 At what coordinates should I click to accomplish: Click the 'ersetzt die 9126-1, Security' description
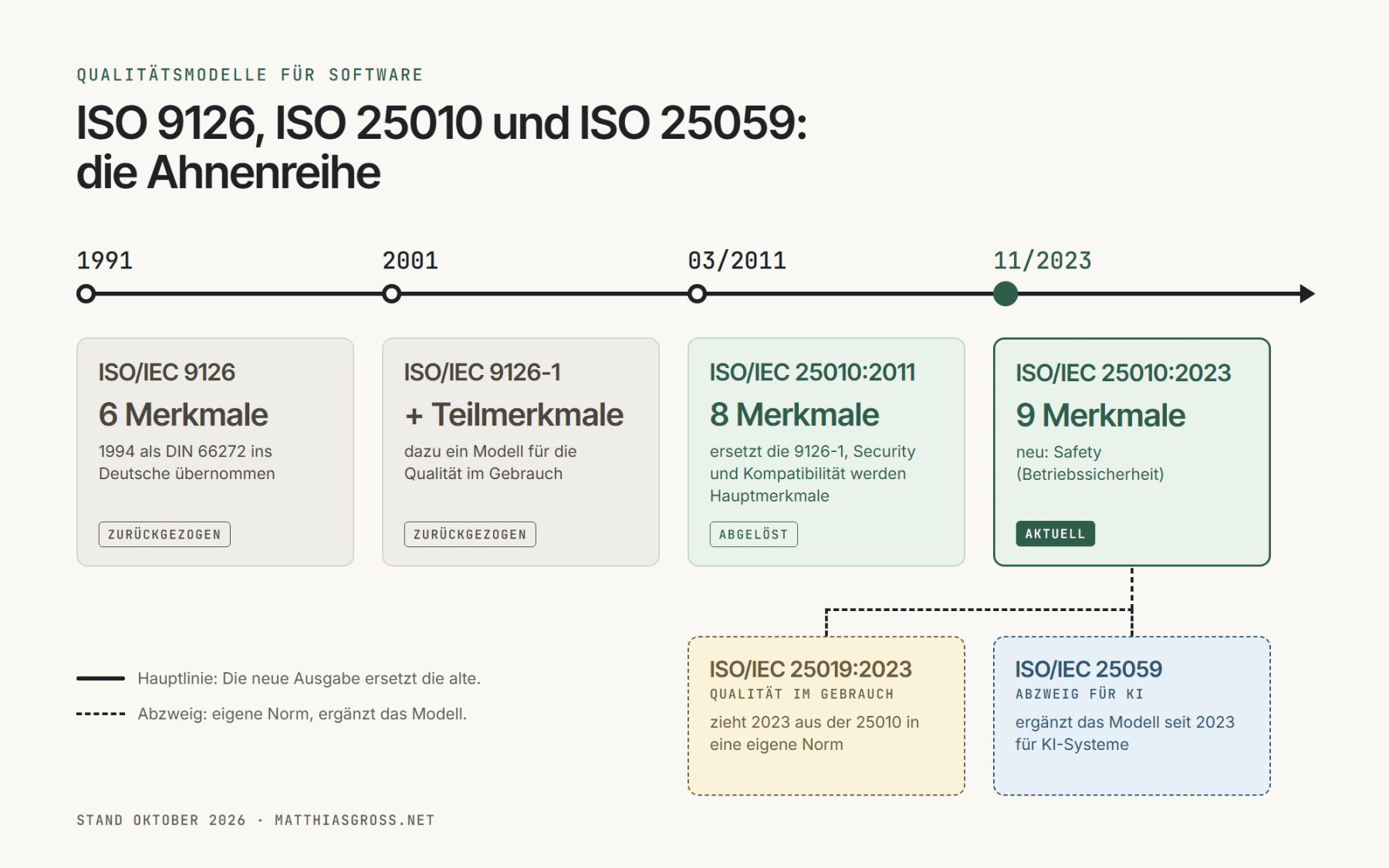click(813, 473)
